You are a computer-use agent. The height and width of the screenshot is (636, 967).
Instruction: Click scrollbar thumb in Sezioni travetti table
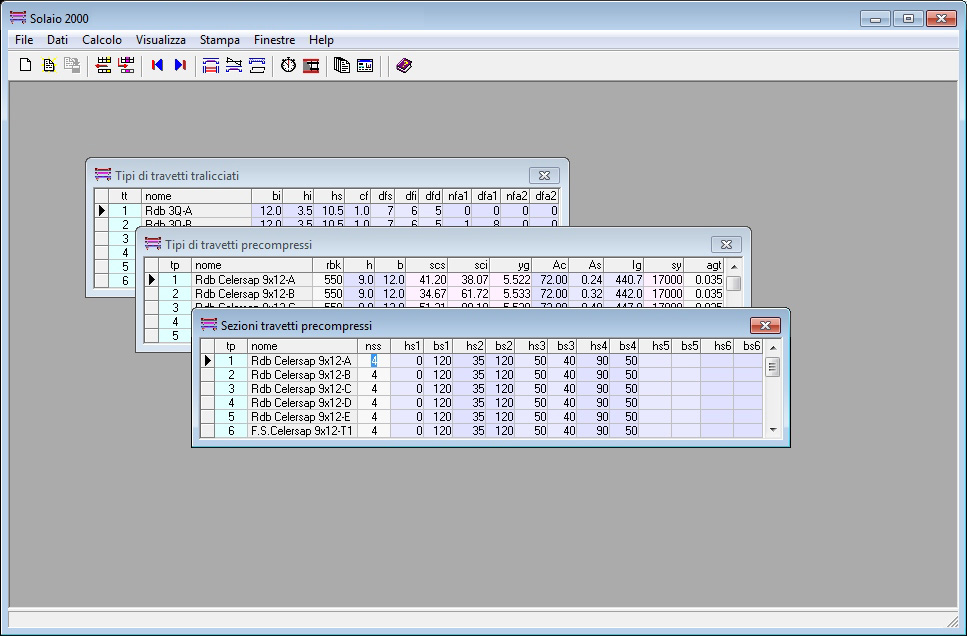[x=773, y=367]
